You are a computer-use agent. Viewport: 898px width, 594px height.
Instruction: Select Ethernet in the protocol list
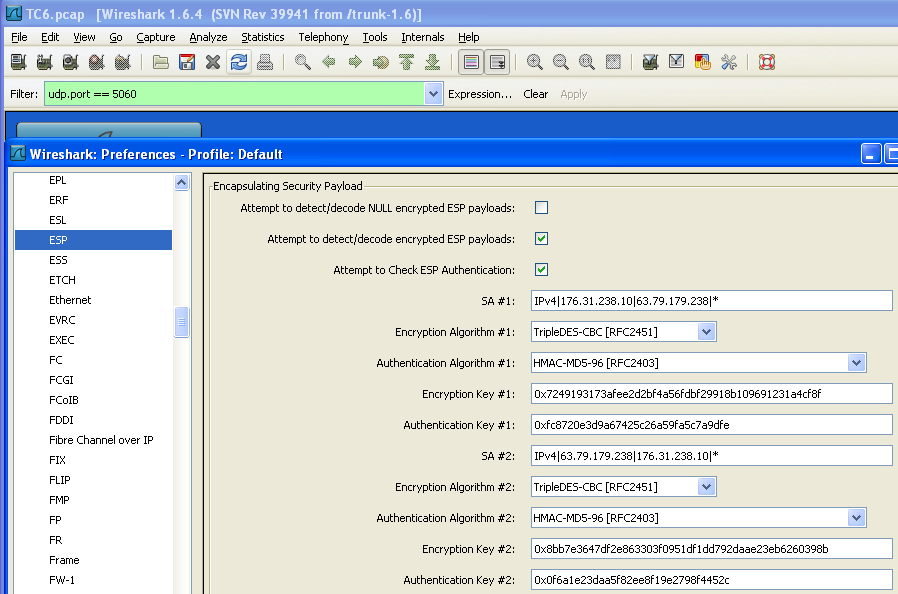pos(93,300)
